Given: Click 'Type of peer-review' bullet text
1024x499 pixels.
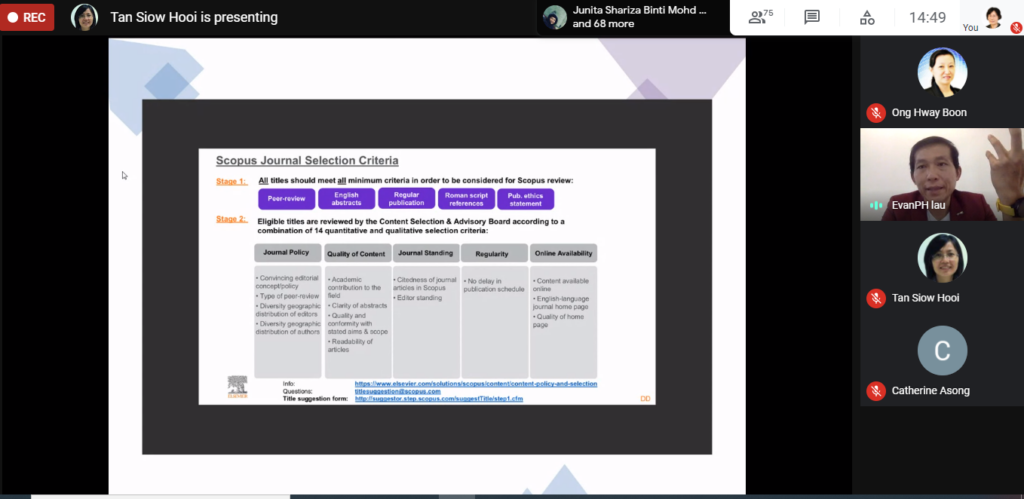Looking at the screenshot, I should [x=288, y=296].
